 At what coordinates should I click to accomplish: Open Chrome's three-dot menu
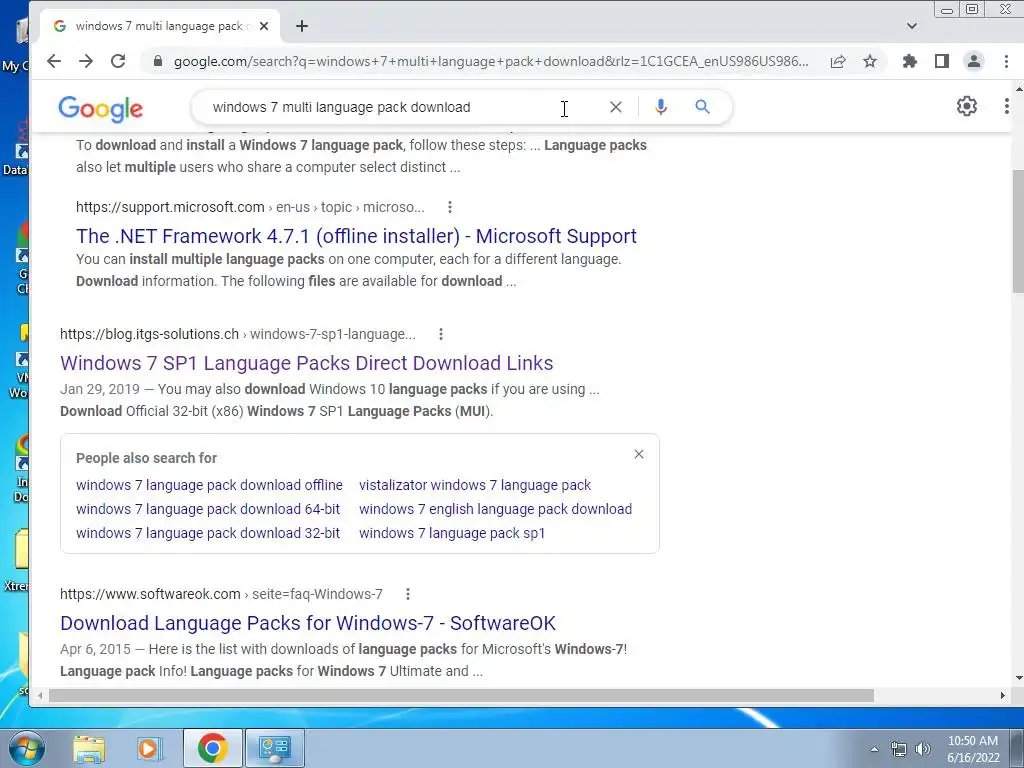[x=1006, y=61]
